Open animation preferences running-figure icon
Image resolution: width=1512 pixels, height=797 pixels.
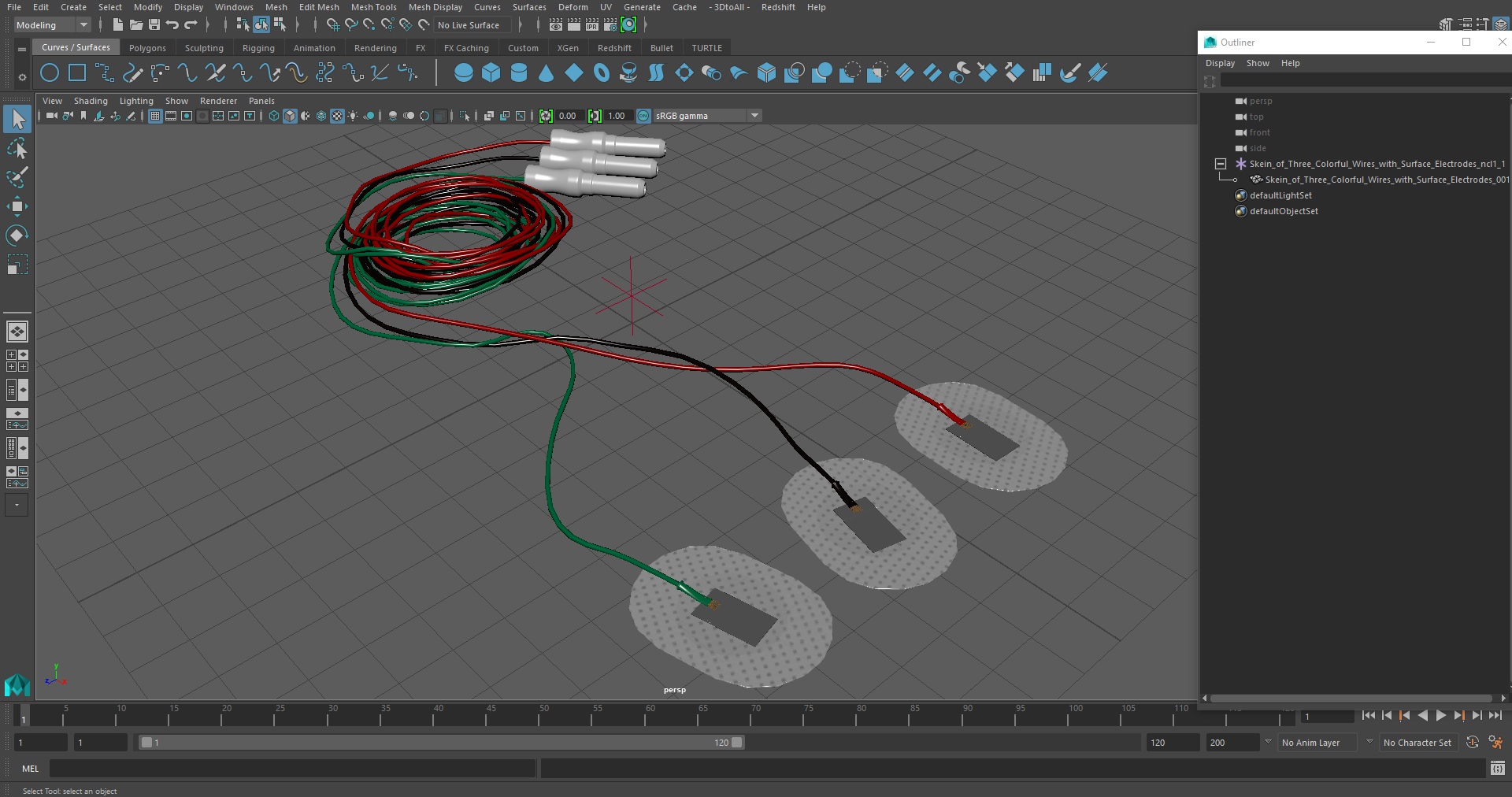[x=1495, y=742]
